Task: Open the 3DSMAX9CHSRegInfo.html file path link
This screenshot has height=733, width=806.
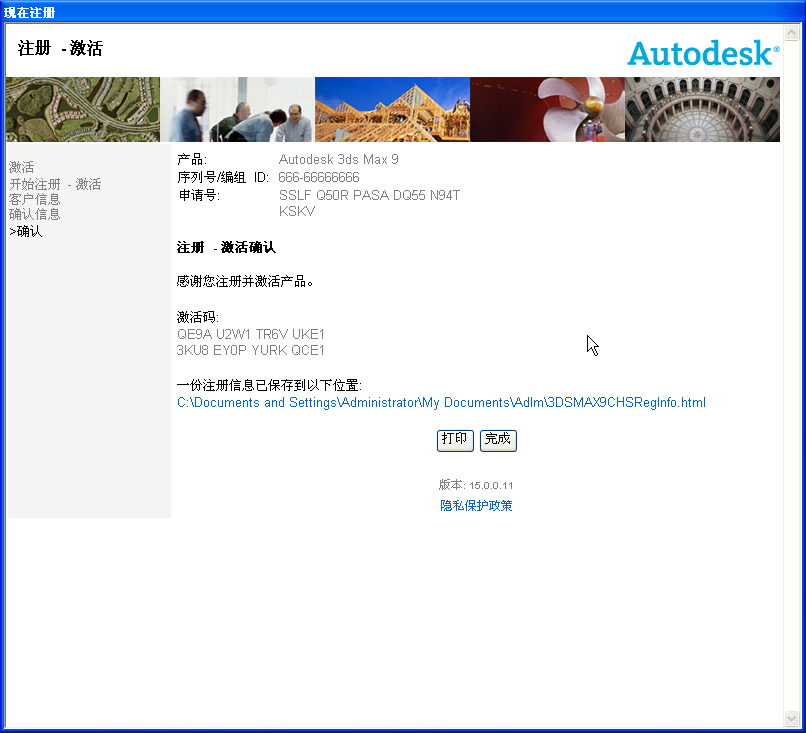Action: tap(441, 402)
